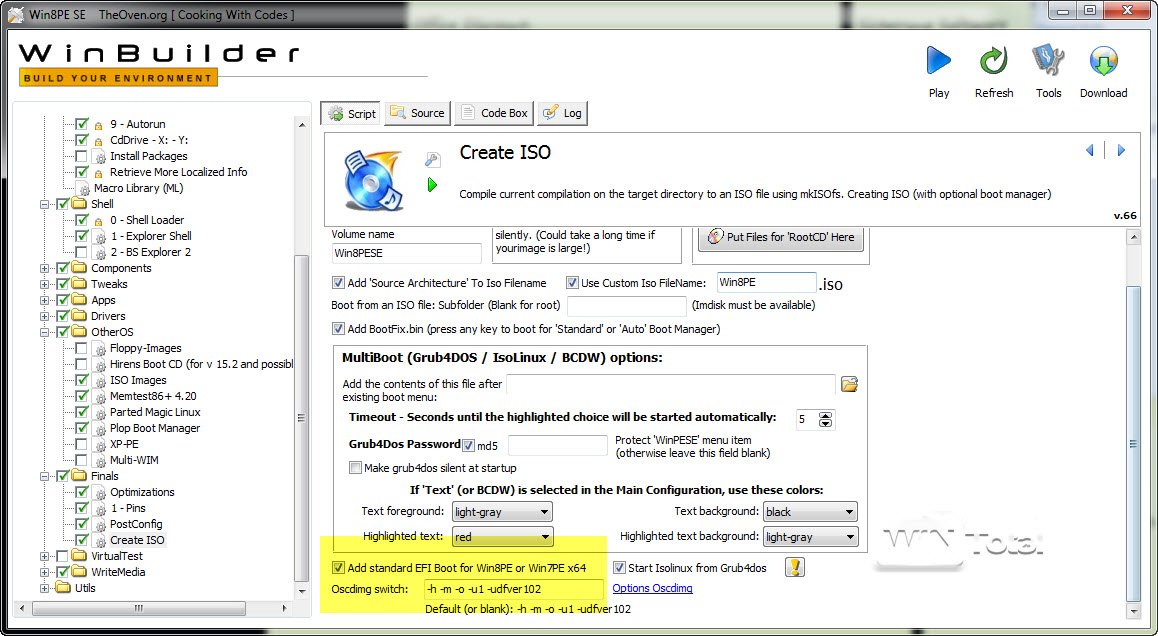Click the Floppy-Images script icon
1158x636 pixels.
point(99,349)
